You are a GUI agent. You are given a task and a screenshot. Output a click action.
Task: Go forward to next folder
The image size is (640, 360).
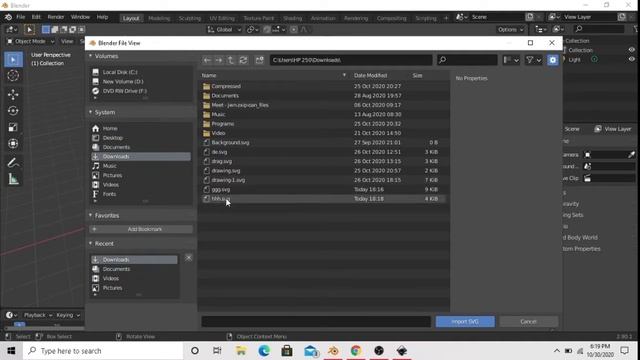pos(219,60)
